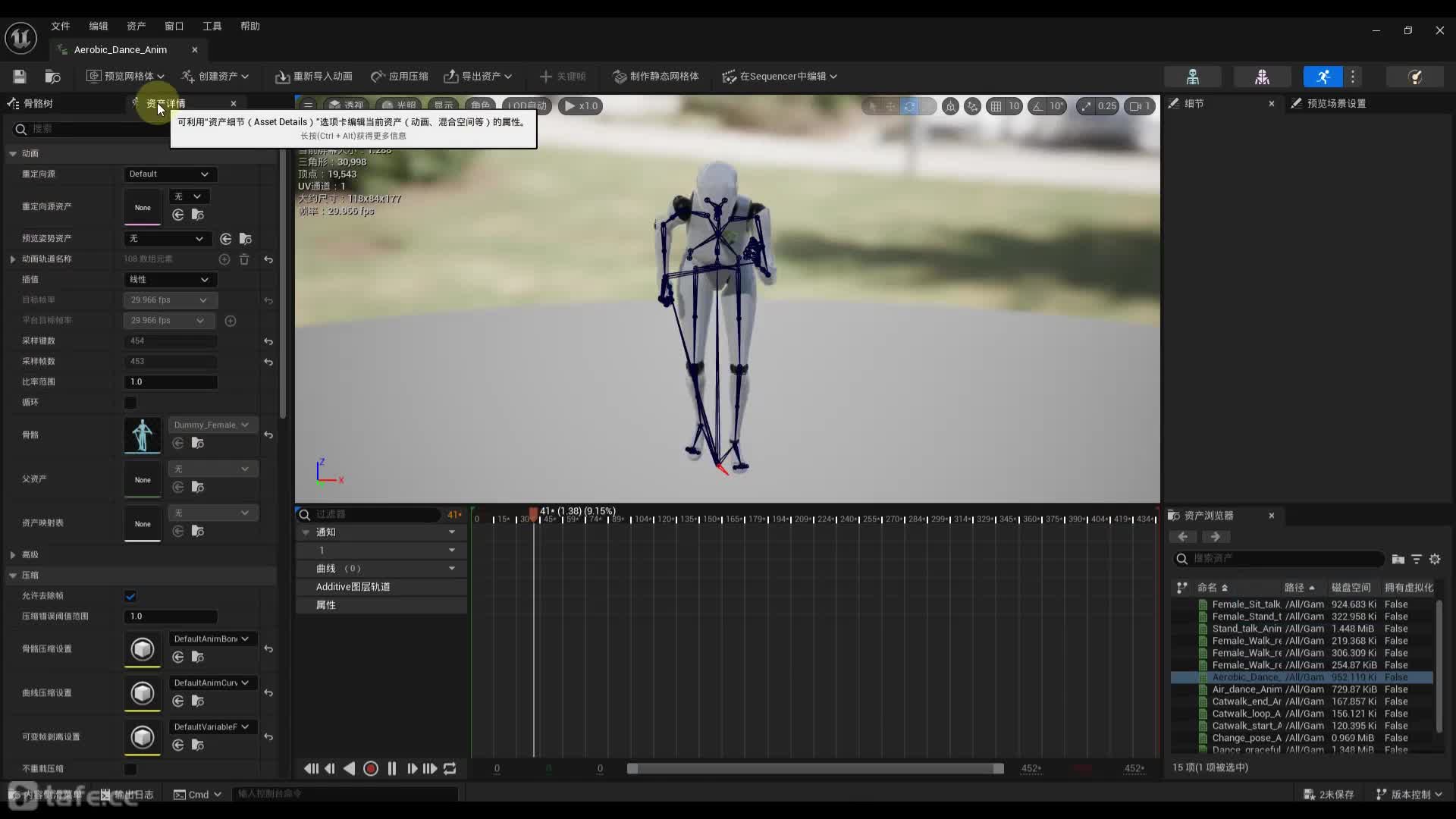Expand the 动画轨道名称 array
This screenshot has width=1456, height=819.
(12, 259)
